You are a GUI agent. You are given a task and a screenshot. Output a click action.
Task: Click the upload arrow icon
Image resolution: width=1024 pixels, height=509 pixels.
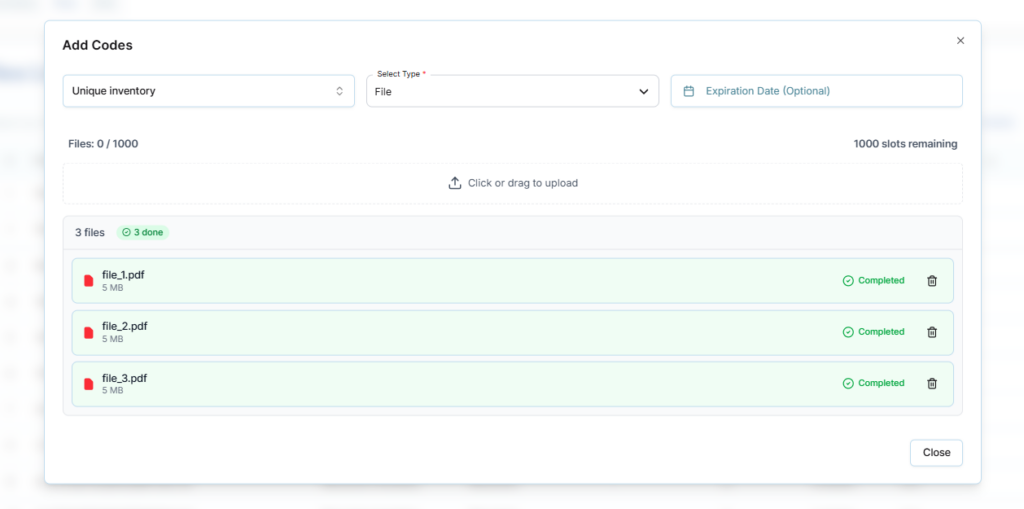pos(455,183)
